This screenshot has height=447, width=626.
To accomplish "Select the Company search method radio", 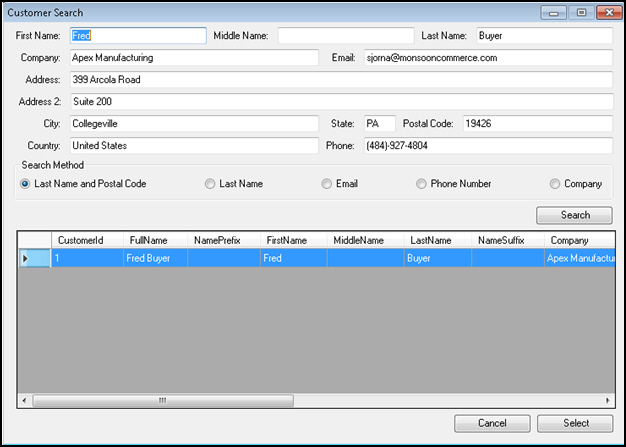I will click(555, 184).
